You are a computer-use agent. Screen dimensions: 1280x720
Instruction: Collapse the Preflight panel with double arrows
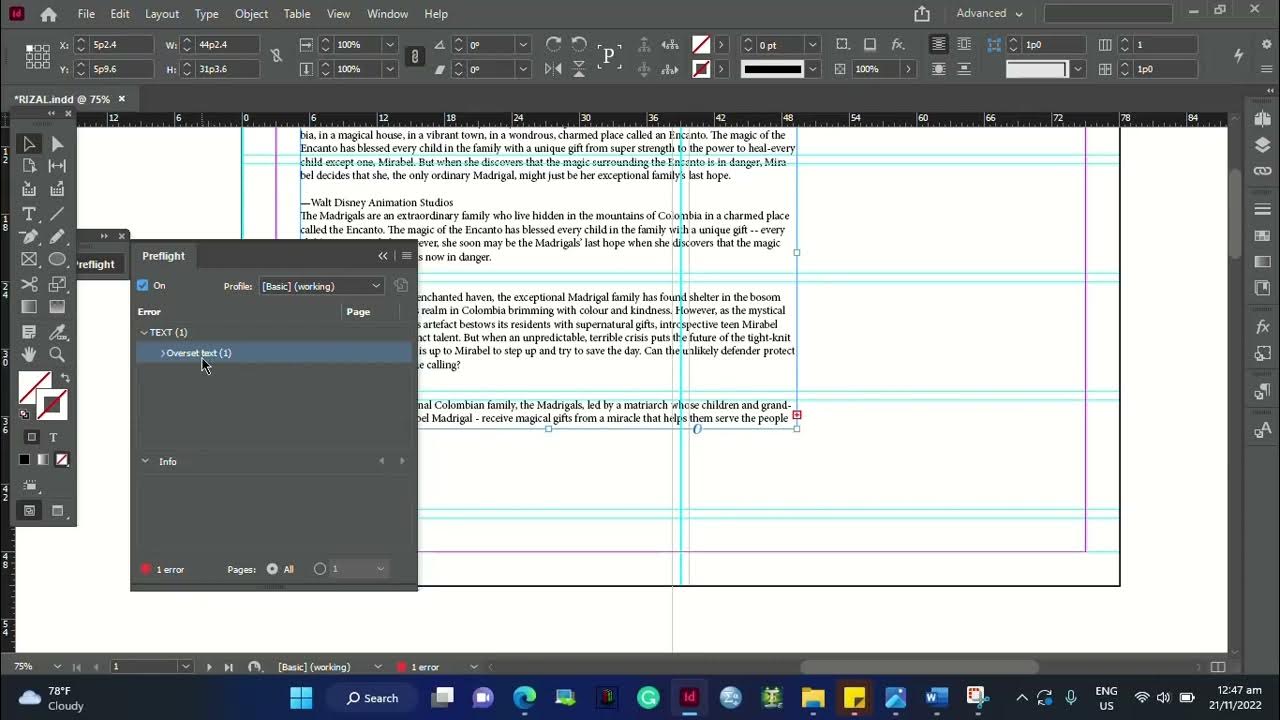382,256
